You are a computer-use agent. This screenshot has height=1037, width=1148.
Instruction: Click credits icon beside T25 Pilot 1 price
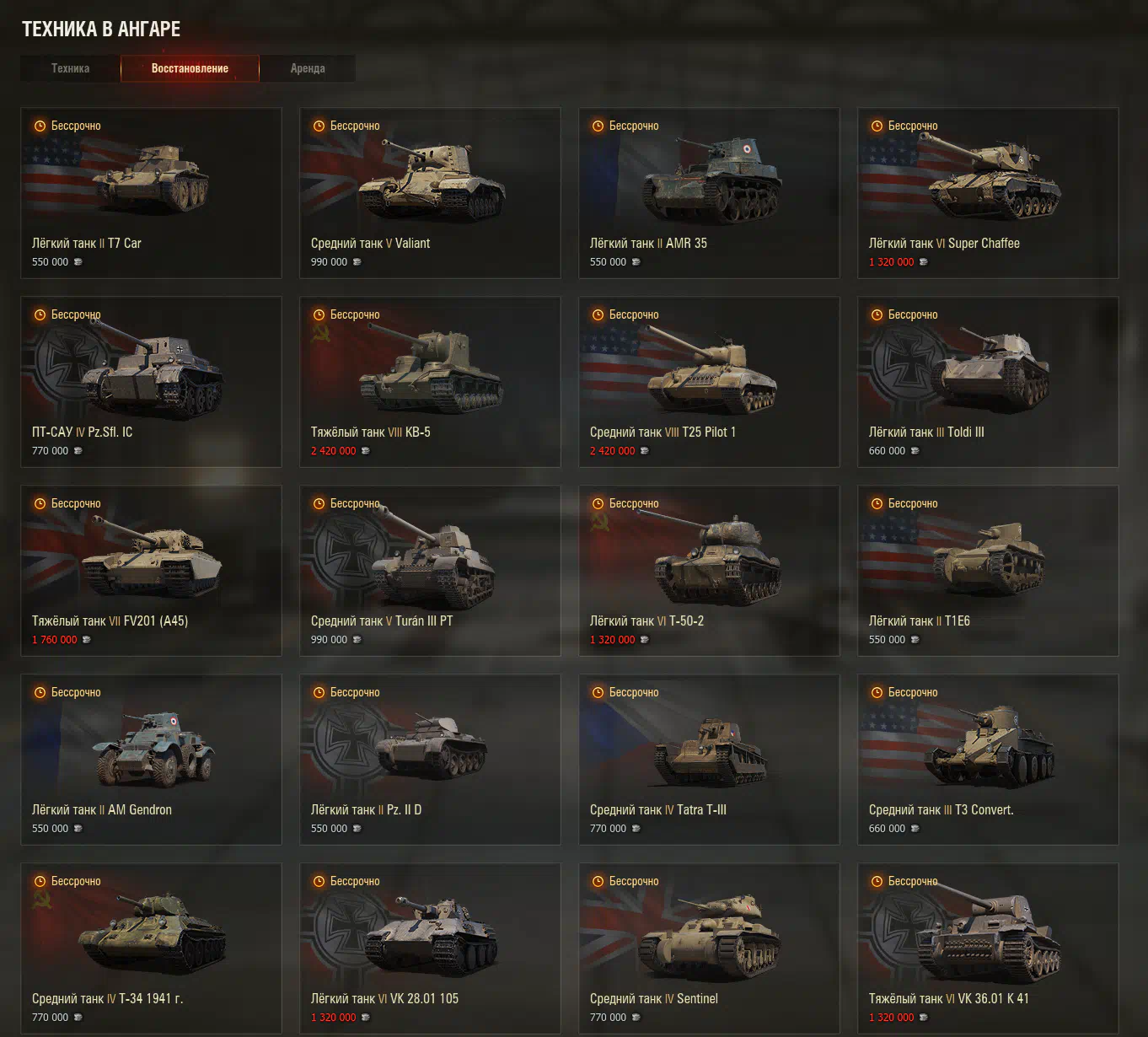644,451
